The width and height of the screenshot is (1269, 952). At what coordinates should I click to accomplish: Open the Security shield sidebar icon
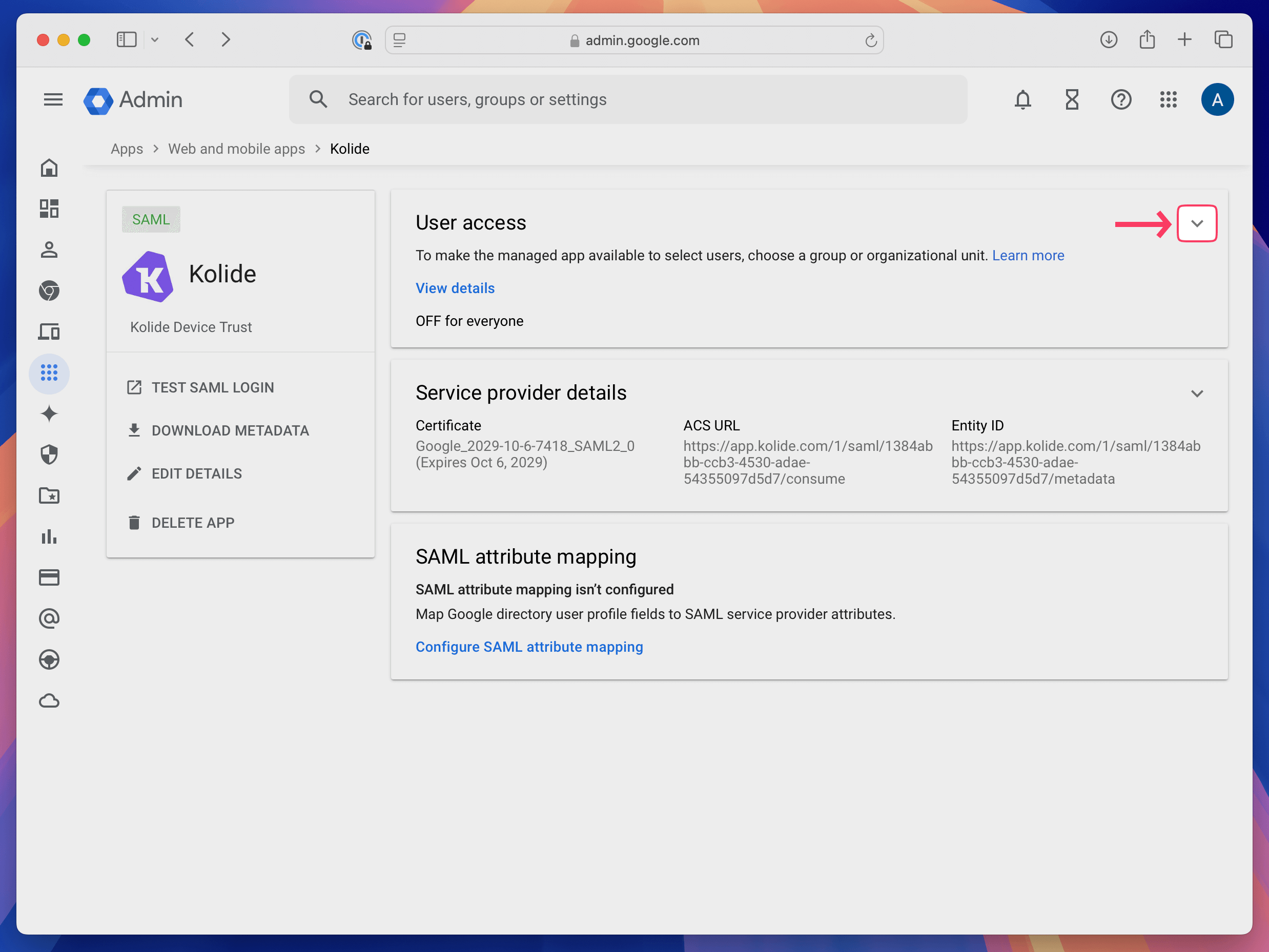coord(49,455)
